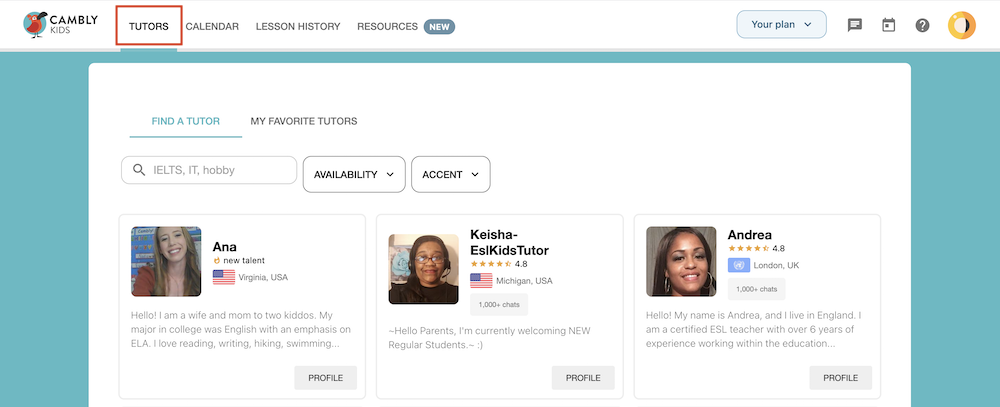This screenshot has width=1000, height=407.
Task: Open the user profile avatar
Action: (x=961, y=25)
